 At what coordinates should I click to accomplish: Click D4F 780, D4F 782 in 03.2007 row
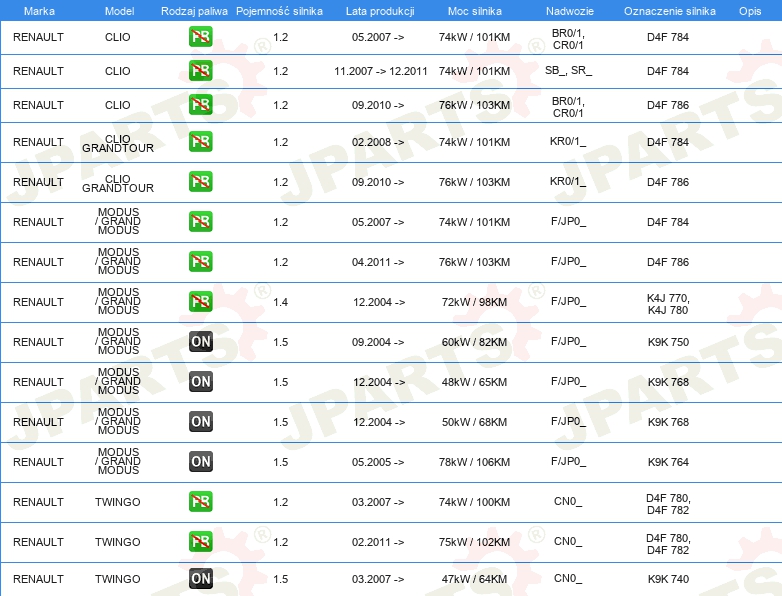click(x=668, y=504)
